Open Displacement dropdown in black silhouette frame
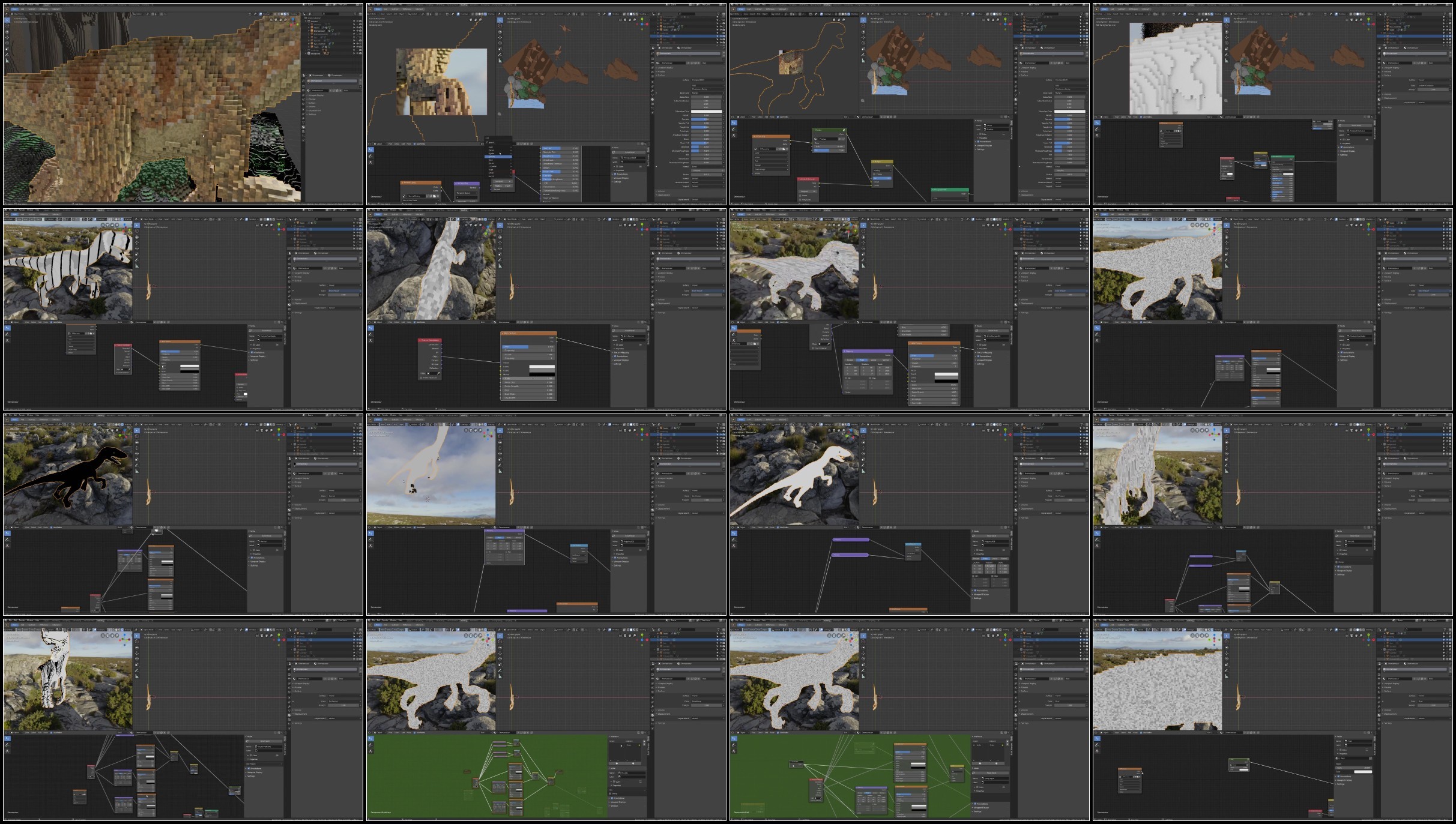The image size is (1456, 824). click(344, 513)
